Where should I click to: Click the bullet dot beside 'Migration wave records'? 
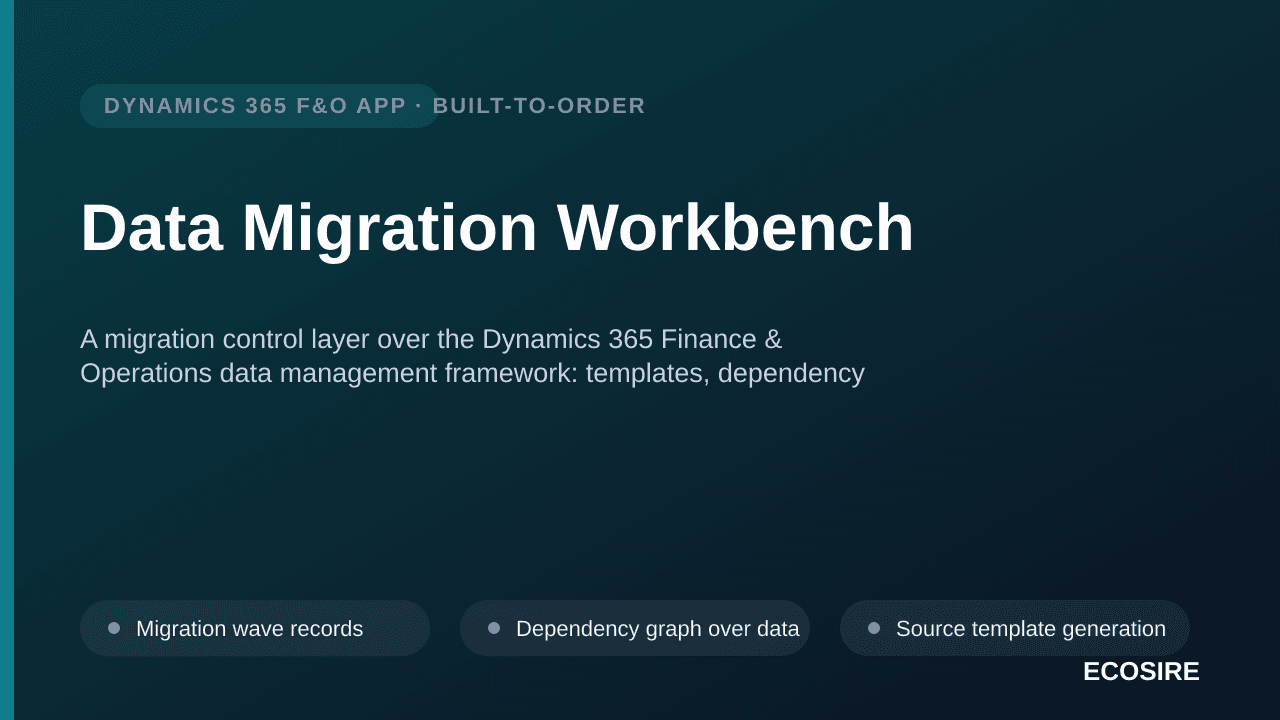click(x=114, y=628)
